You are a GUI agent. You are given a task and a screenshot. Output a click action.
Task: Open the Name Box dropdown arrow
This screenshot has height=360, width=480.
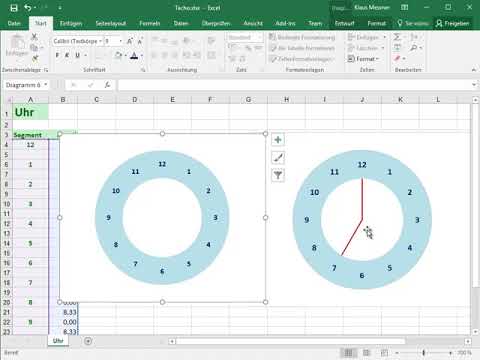point(46,85)
